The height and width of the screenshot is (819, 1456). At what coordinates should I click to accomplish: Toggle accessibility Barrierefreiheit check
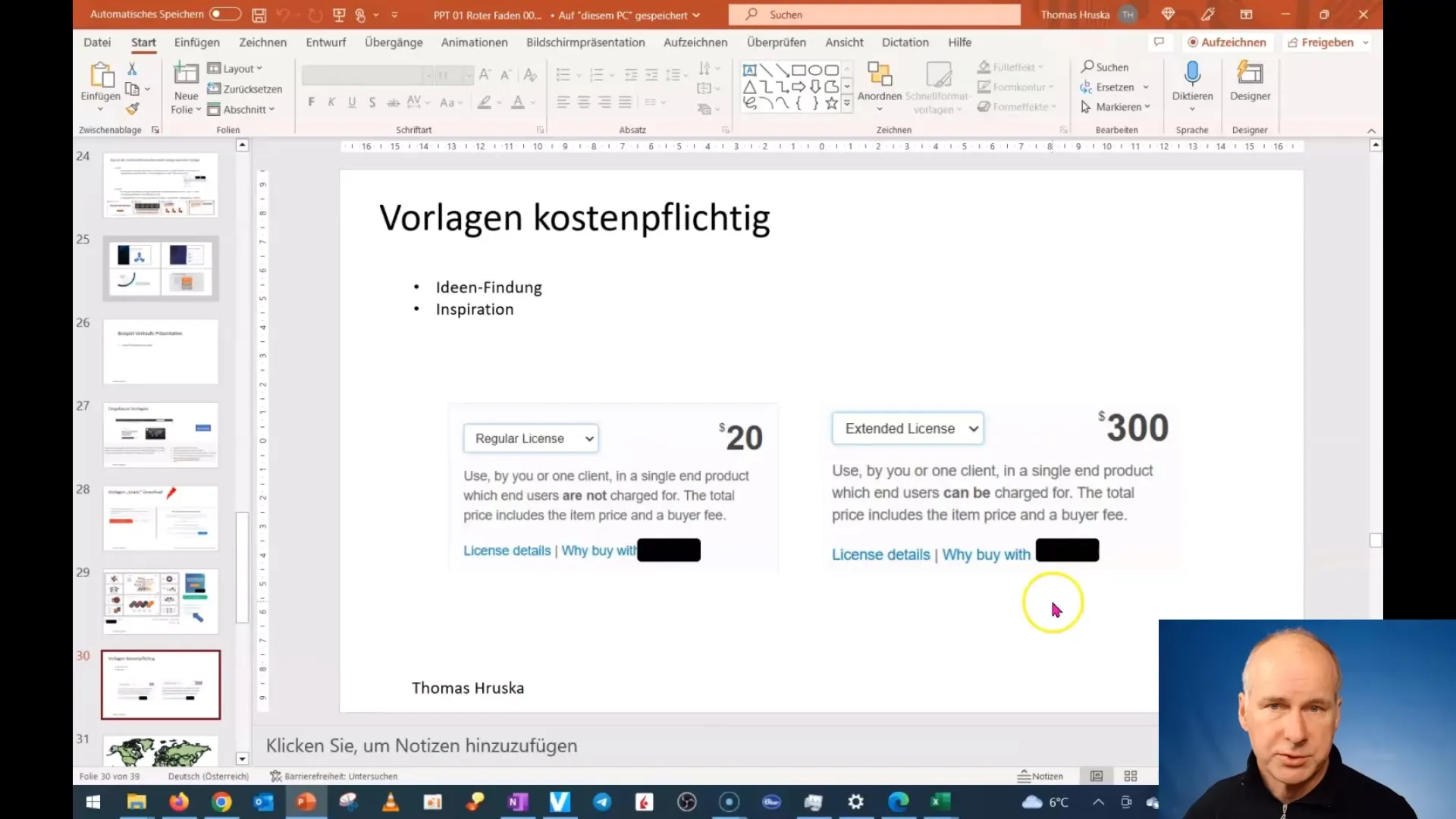[334, 775]
